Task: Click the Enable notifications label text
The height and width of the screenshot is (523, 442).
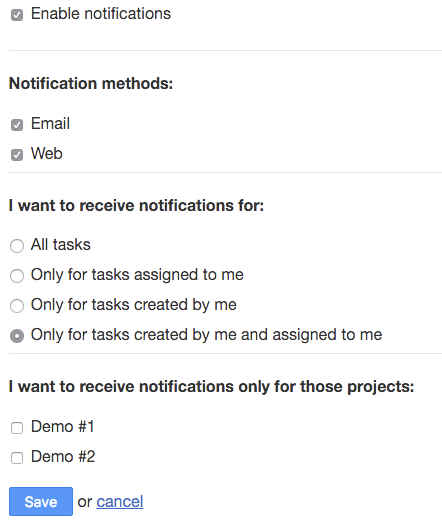Action: [101, 14]
